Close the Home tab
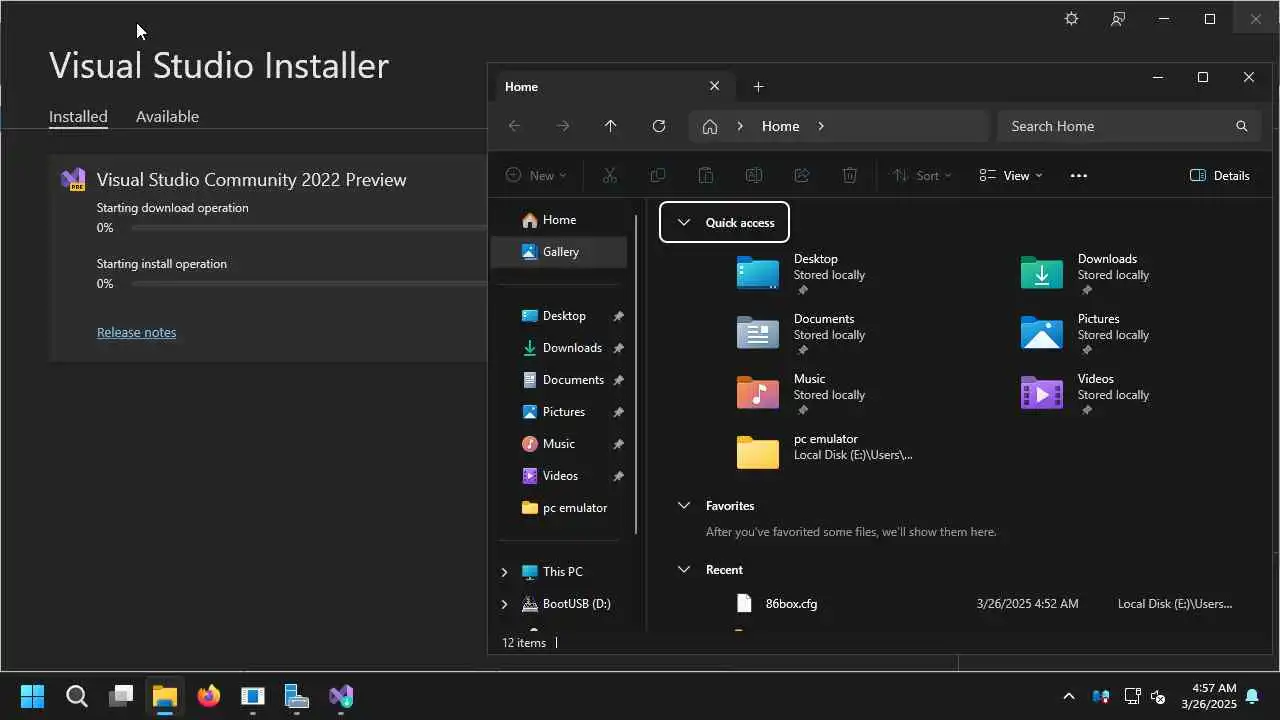The width and height of the screenshot is (1280, 720). click(x=714, y=86)
